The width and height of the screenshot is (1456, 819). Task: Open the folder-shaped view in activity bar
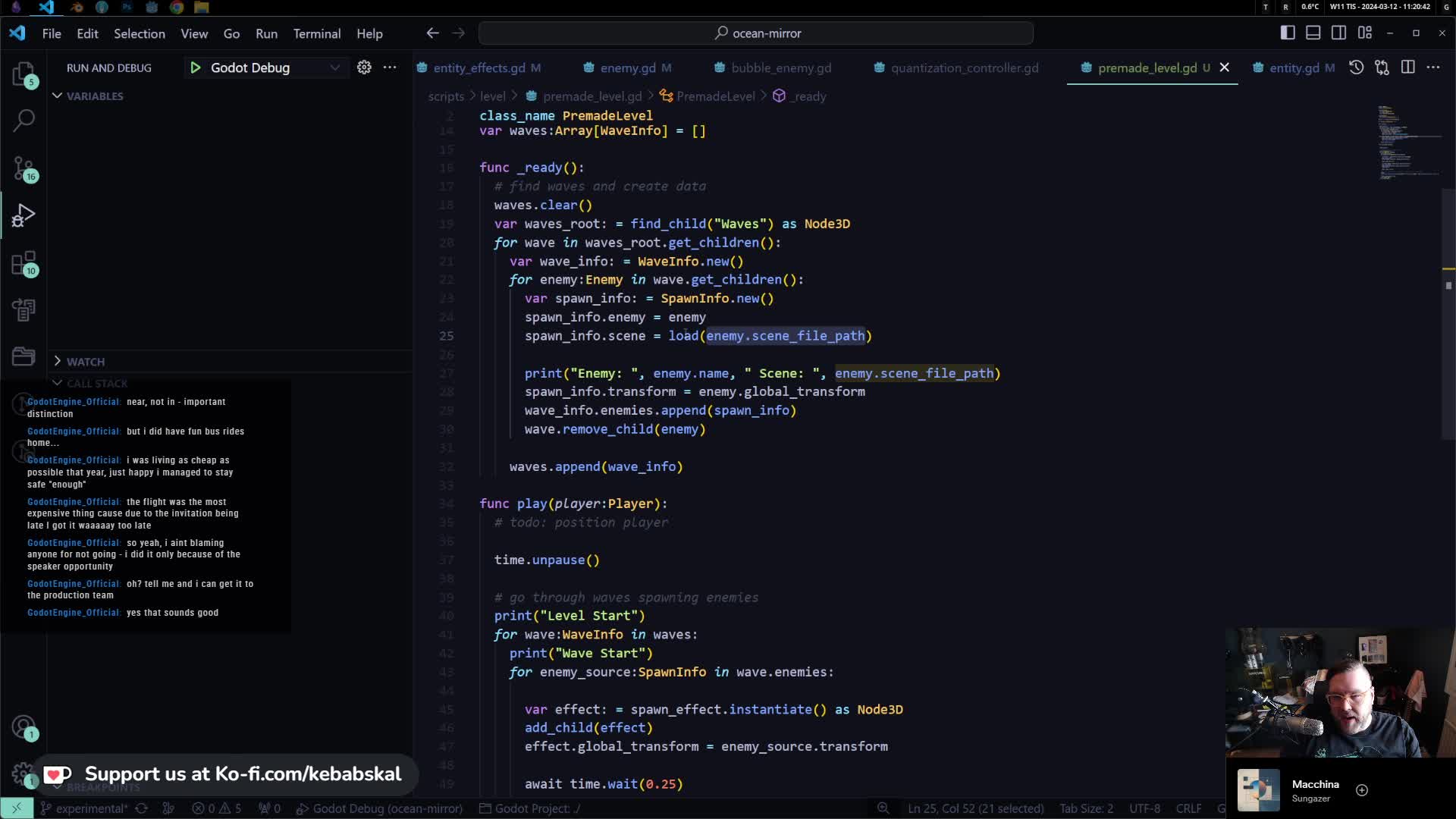click(24, 356)
